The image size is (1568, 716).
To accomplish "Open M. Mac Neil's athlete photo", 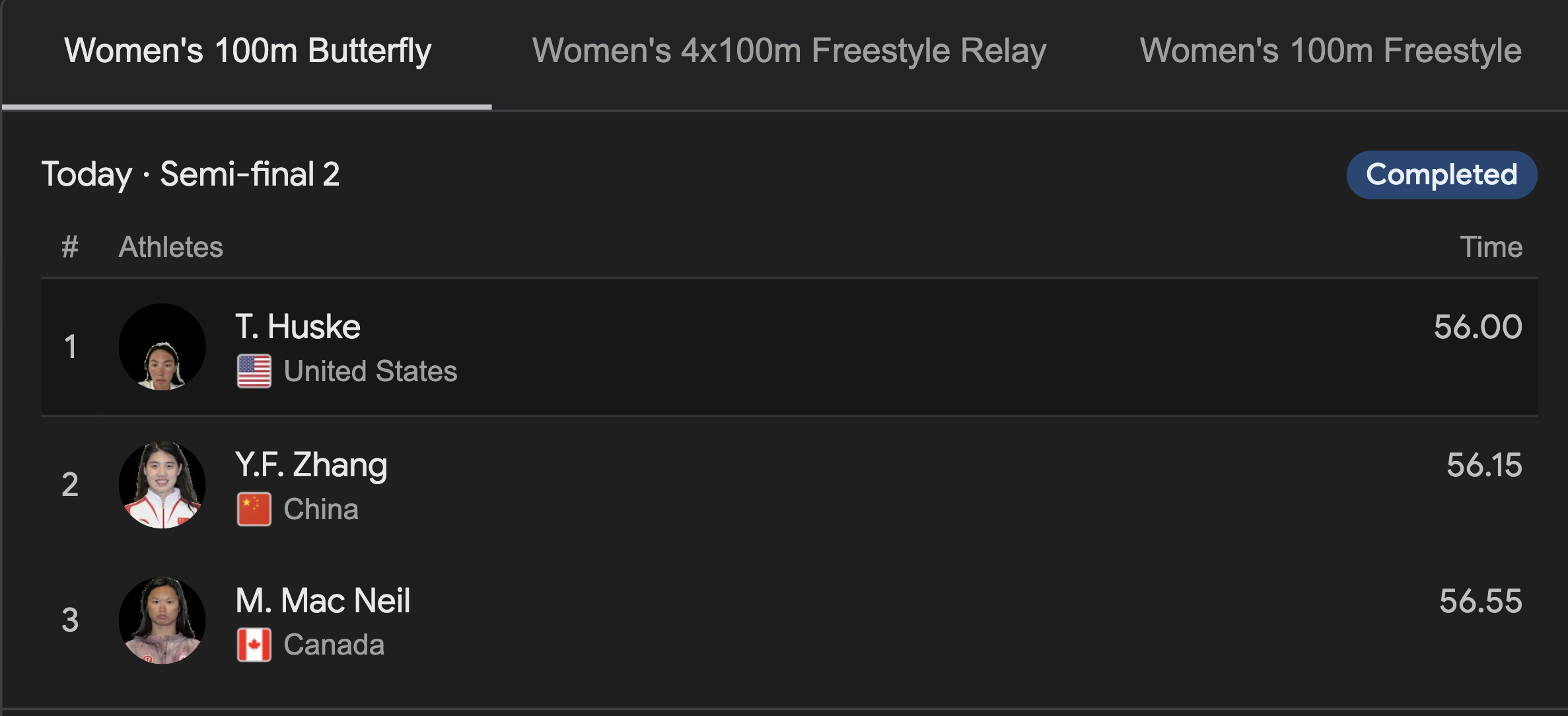I will pos(162,620).
